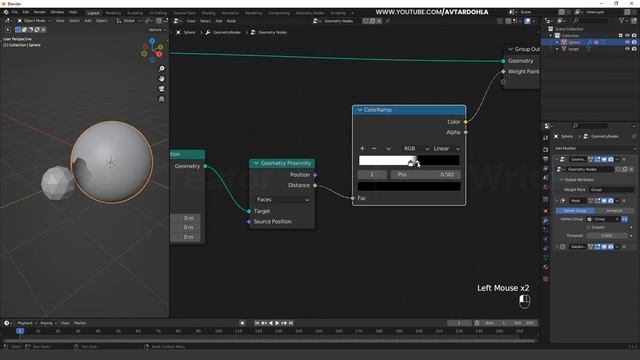Open the timeline Playback menu
This screenshot has width=640, height=360.
coord(27,323)
